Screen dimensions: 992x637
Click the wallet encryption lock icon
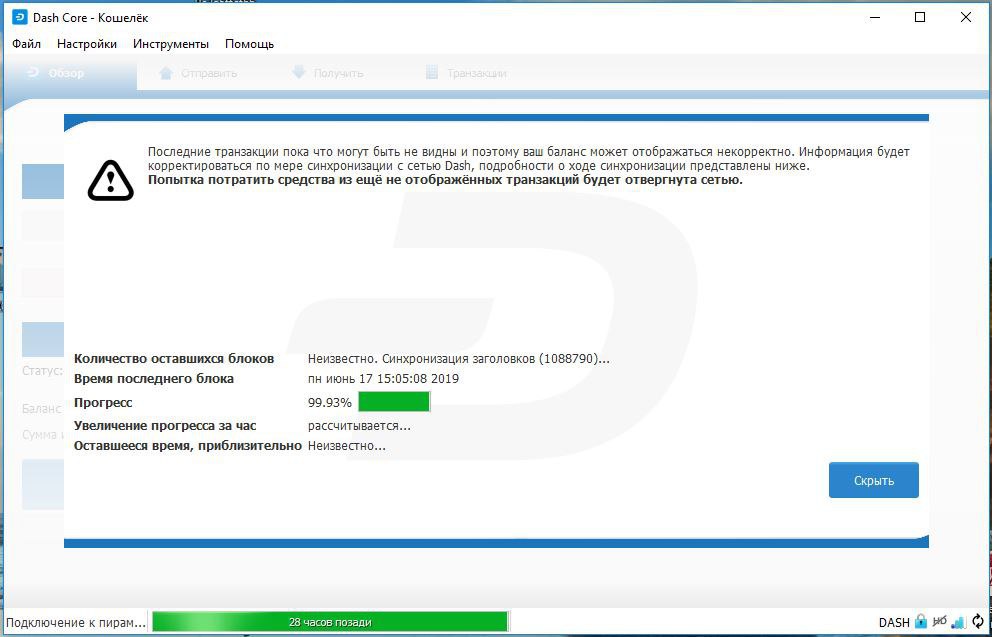(x=921, y=621)
